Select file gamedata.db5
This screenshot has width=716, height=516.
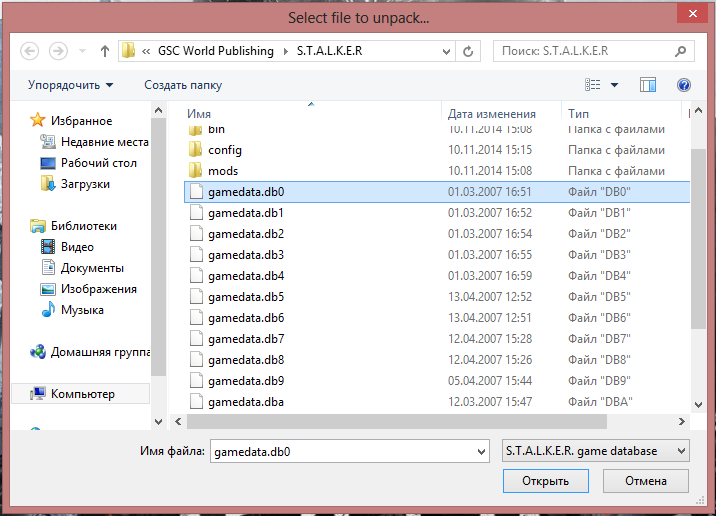point(437,297)
